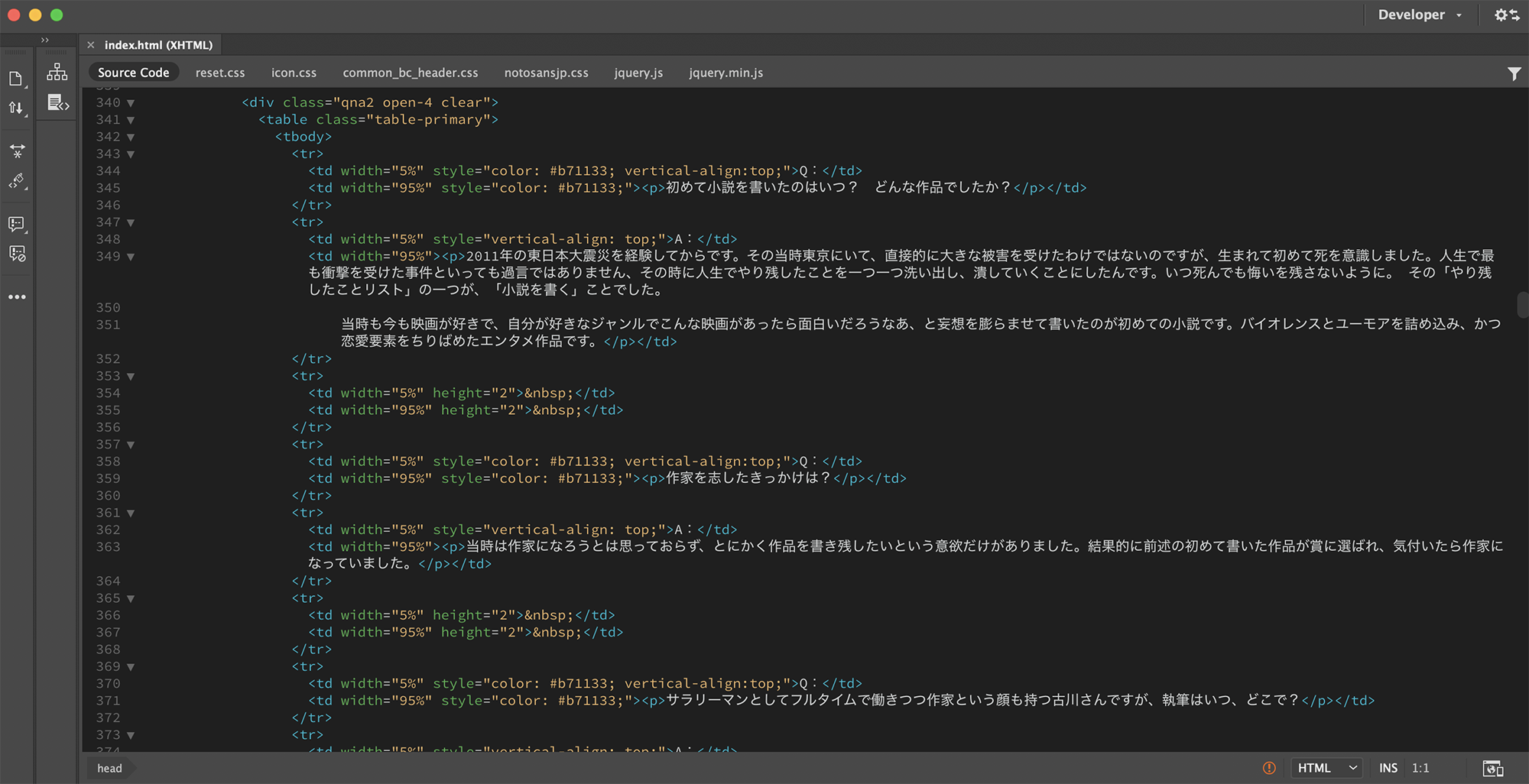Toggle the INS insert mode indicator
Viewport: 1529px width, 784px height.
(1388, 768)
